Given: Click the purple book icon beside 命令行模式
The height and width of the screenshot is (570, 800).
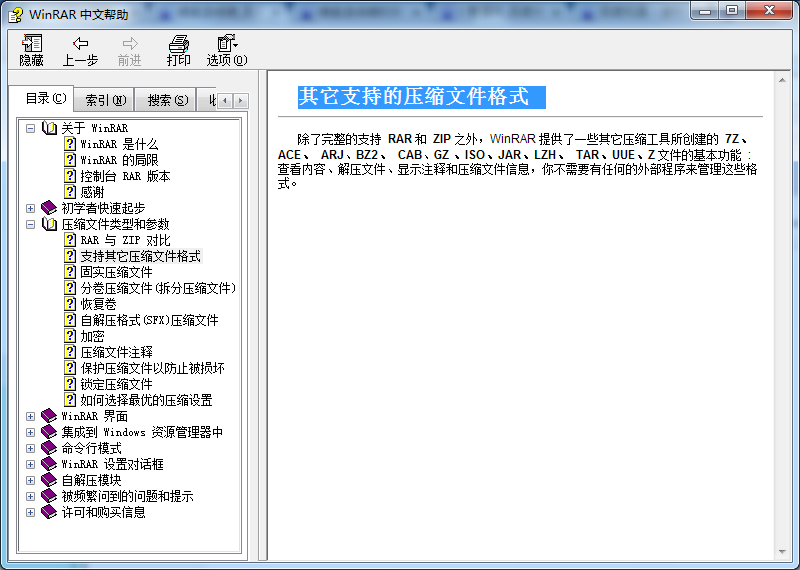Looking at the screenshot, I should 49,448.
